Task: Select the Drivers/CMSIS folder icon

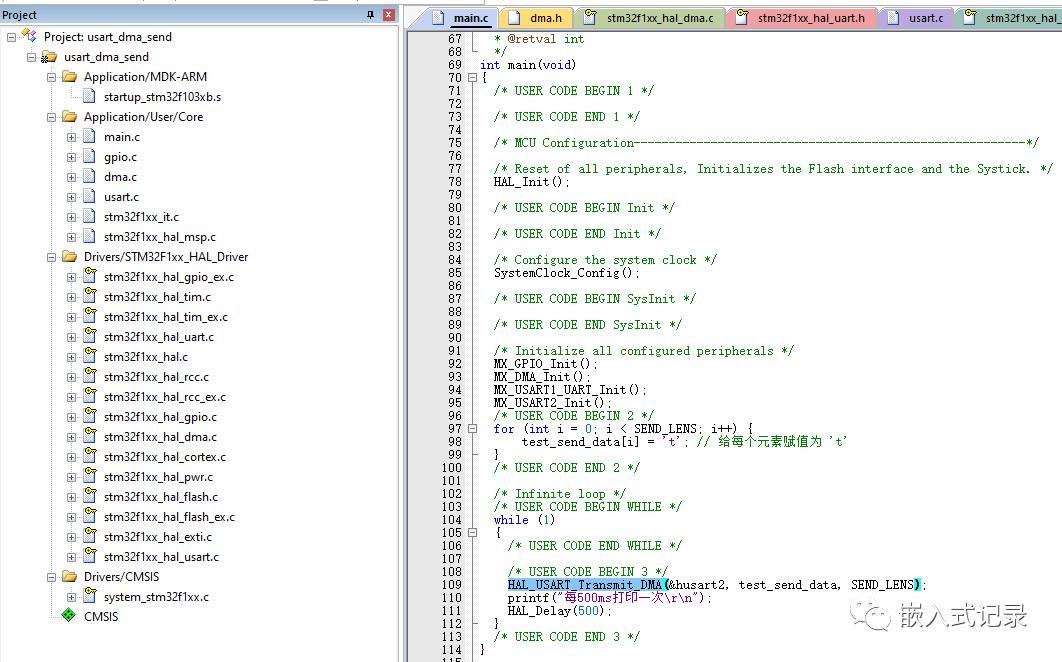Action: click(69, 577)
